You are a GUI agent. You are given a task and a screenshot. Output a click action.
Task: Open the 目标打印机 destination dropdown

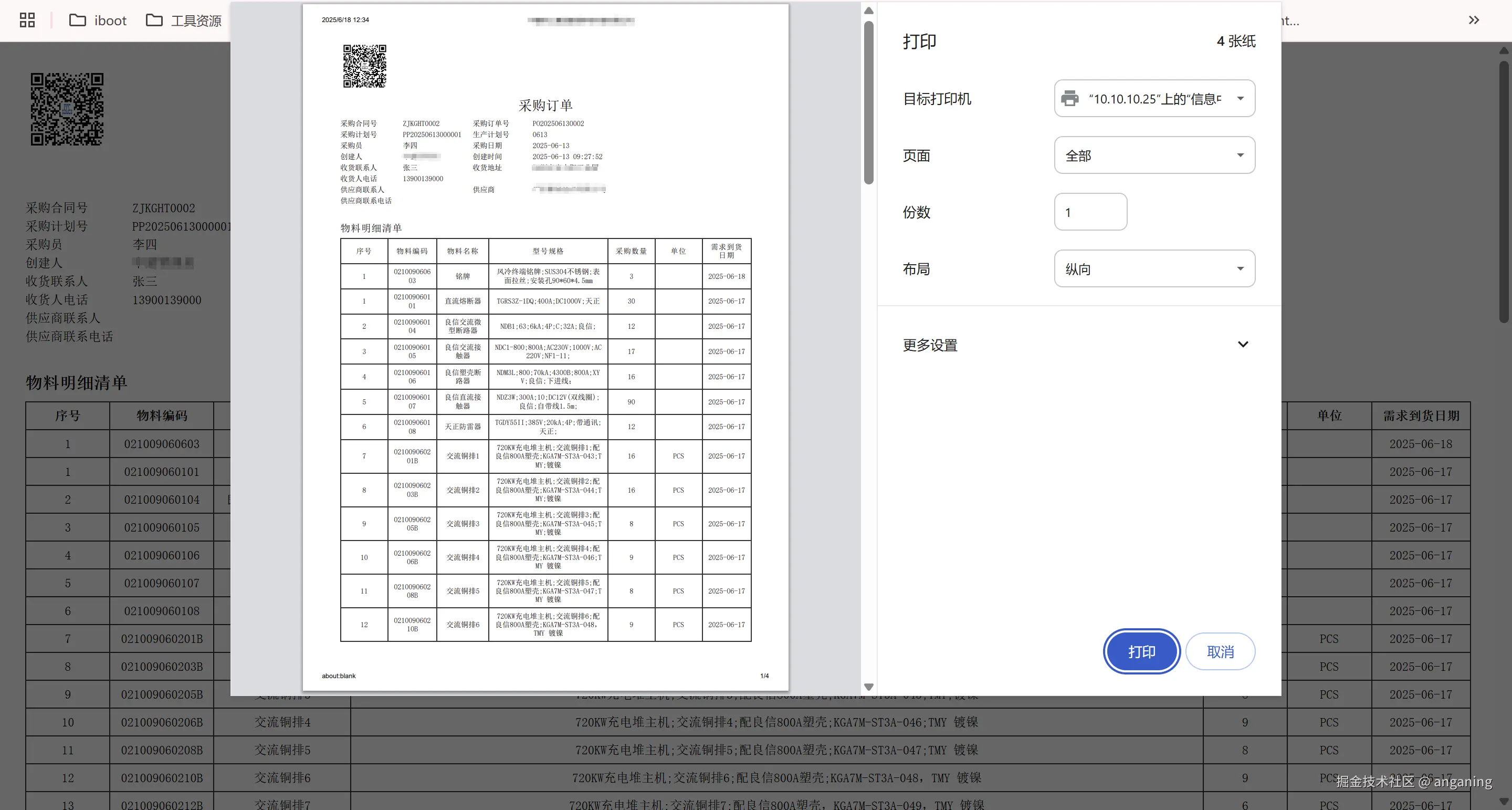(1154, 98)
